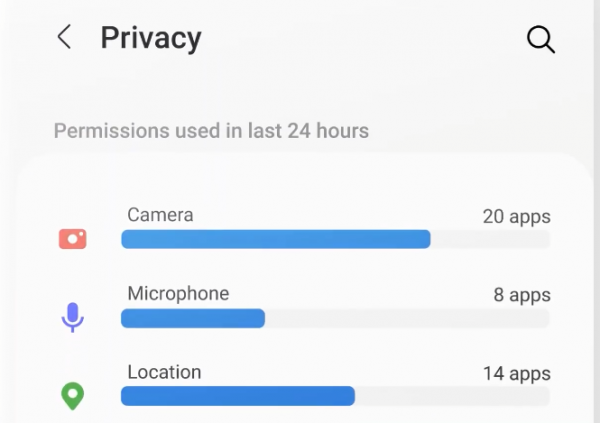Tap the red camera icon
Screen dimensions: 600x423
pos(72,238)
